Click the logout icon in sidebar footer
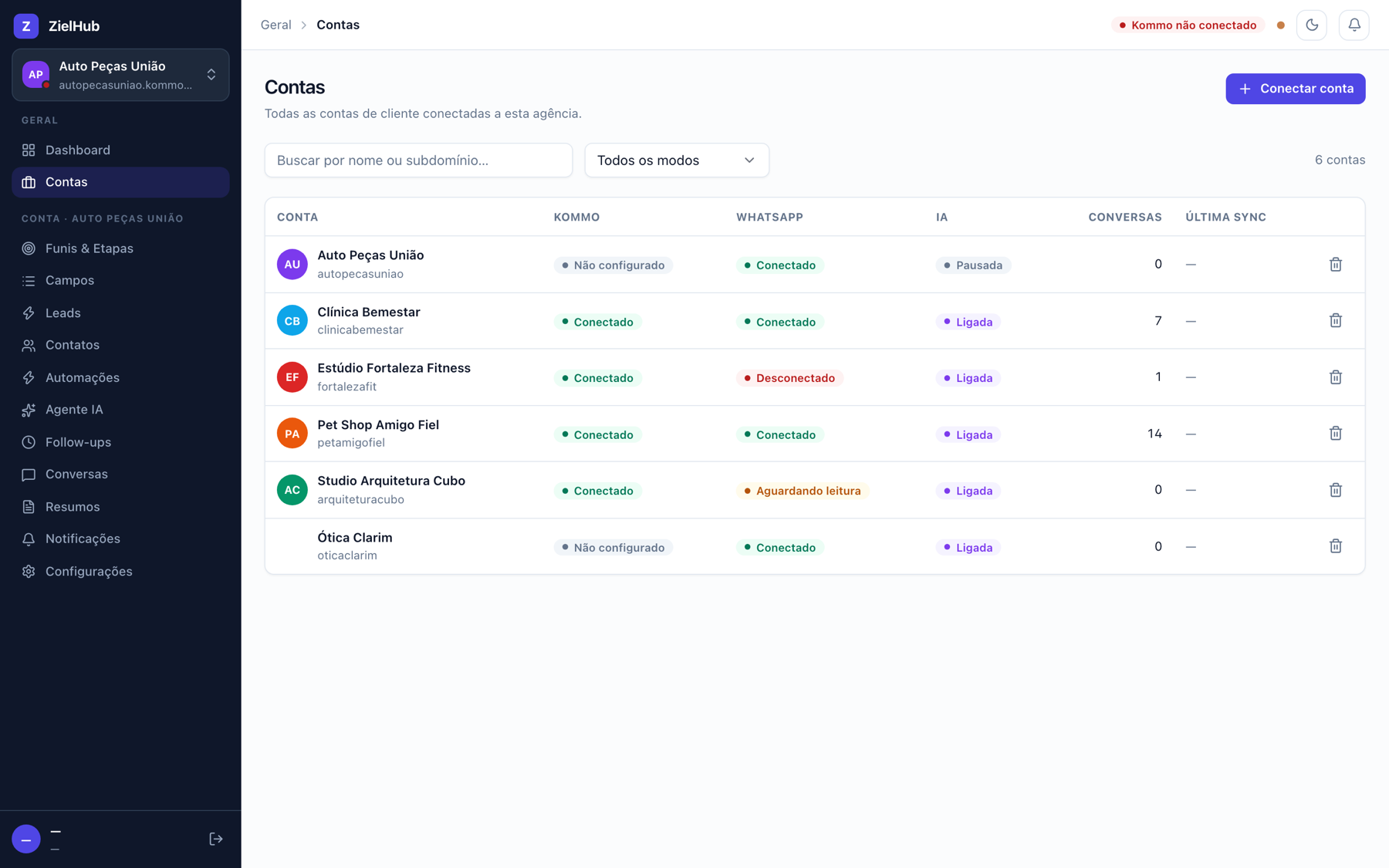 (x=216, y=839)
